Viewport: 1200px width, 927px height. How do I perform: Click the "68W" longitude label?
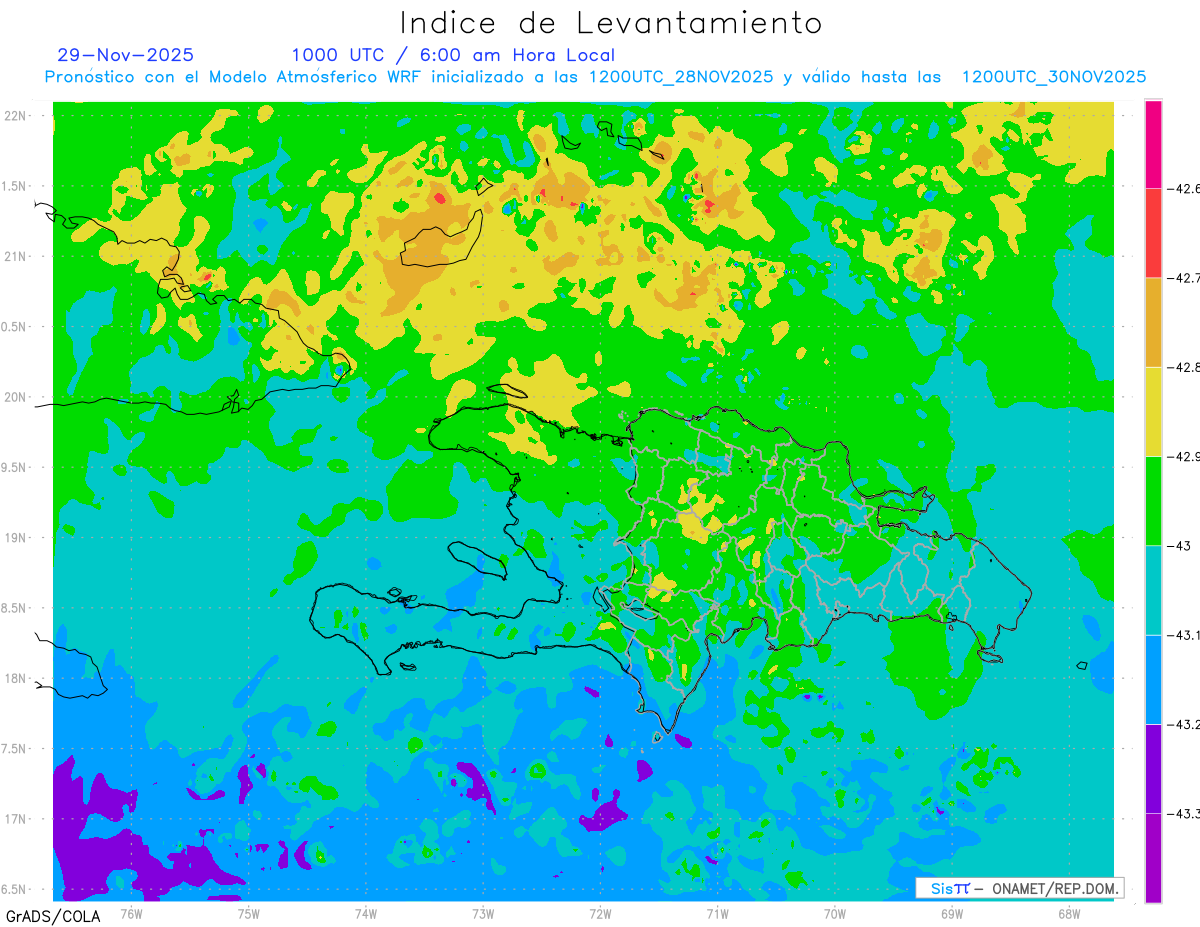click(1069, 914)
